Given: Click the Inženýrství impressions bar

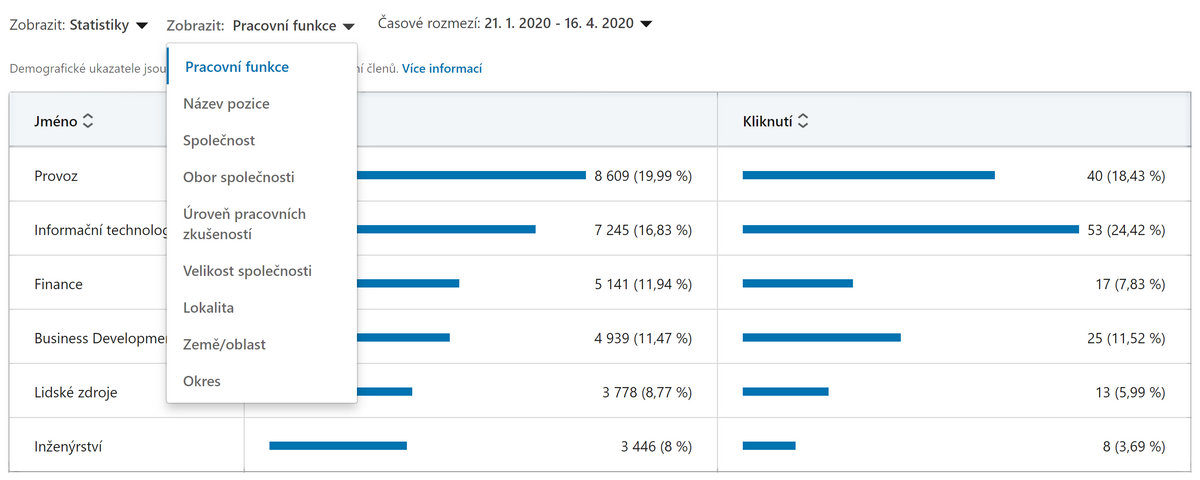Looking at the screenshot, I should [338, 446].
